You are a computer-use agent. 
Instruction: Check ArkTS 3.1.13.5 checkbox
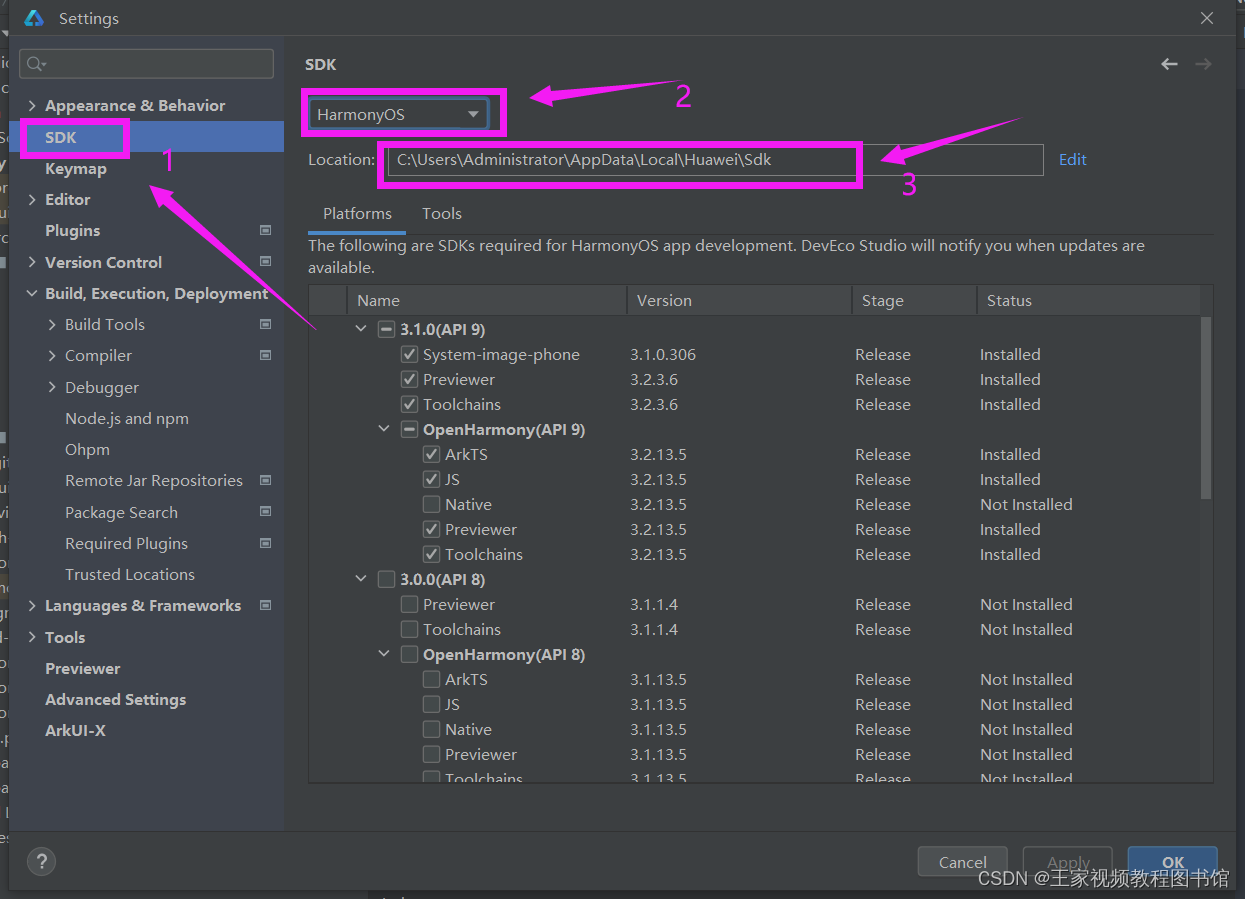pos(431,679)
